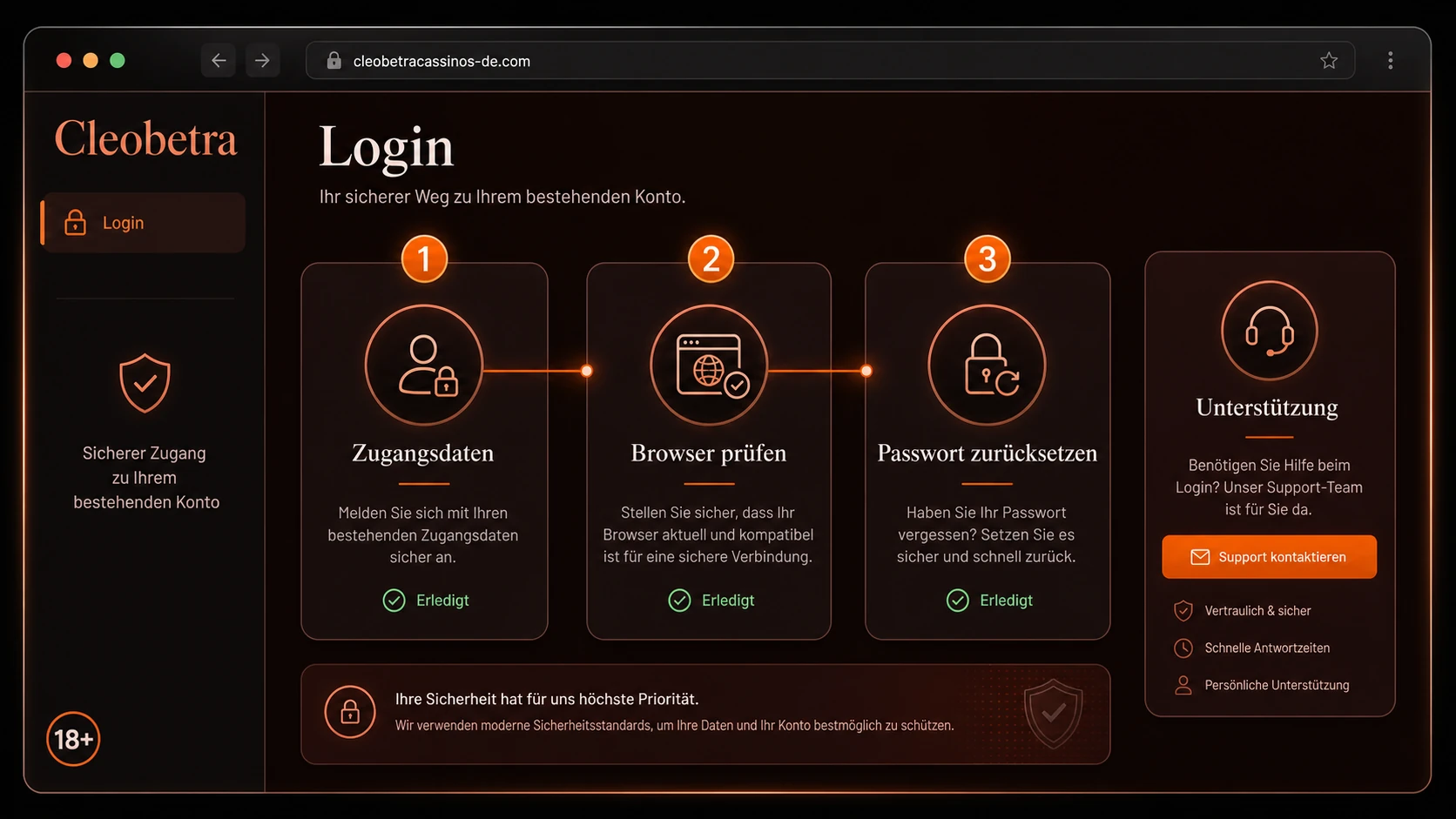The width and height of the screenshot is (1456, 819).
Task: Click the padlock icon in address bar
Action: pos(334,61)
